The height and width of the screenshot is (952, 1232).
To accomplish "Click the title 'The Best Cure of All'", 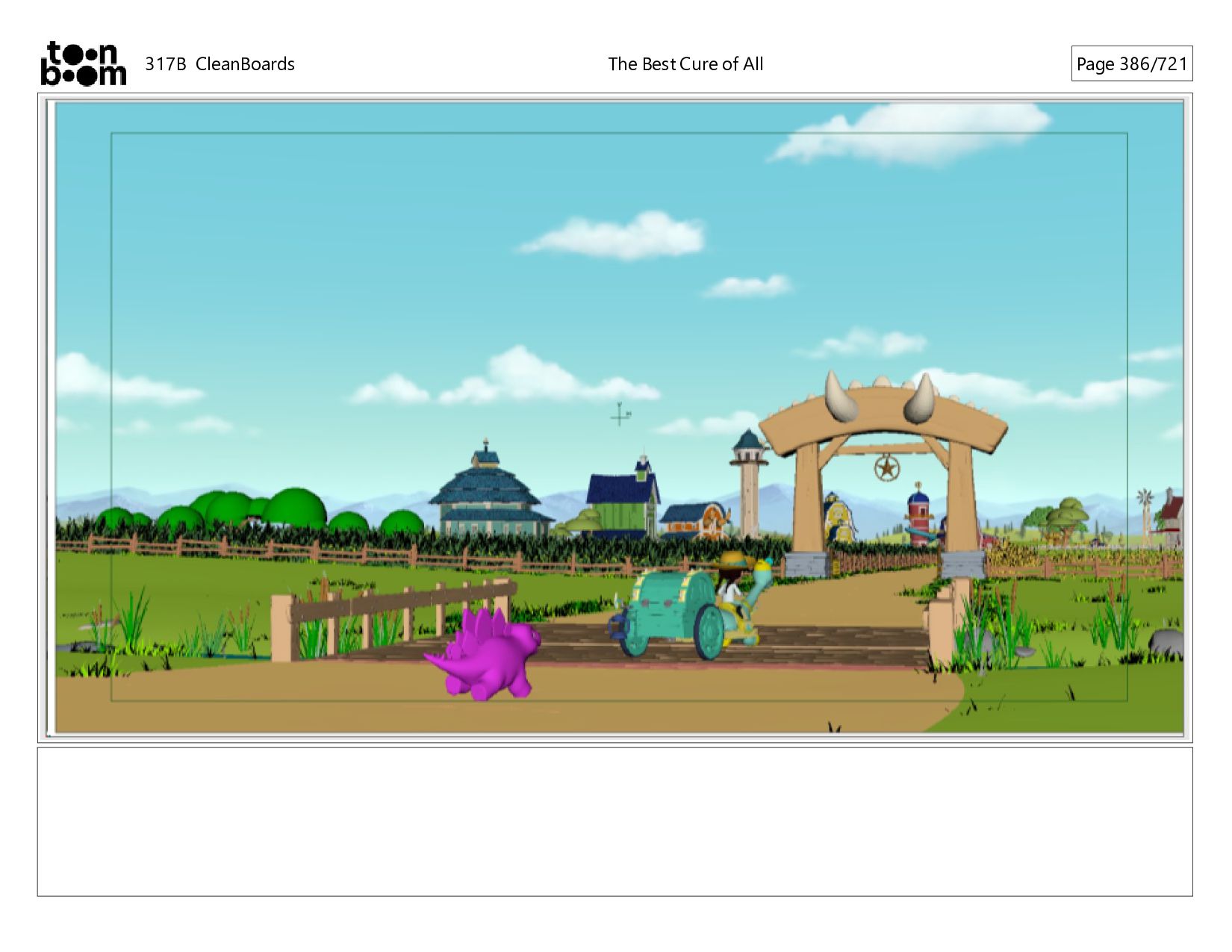I will 685,64.
